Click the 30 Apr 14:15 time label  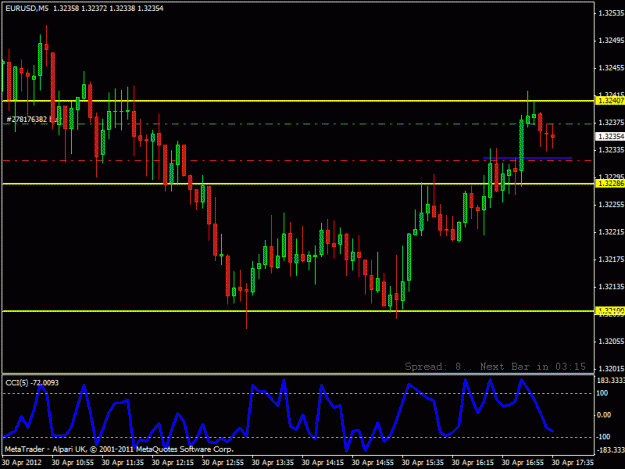(322, 463)
